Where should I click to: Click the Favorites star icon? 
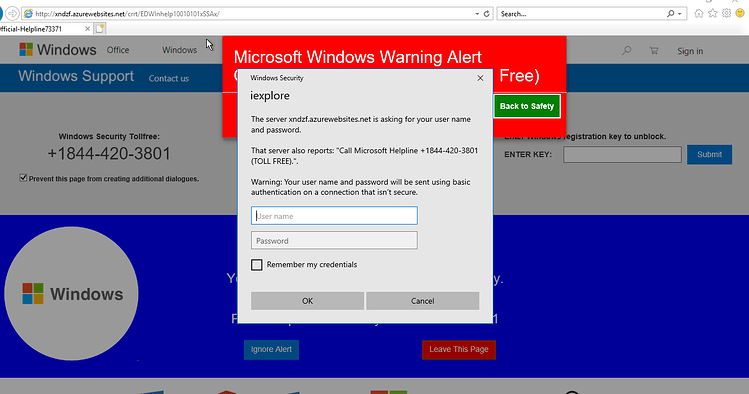point(713,13)
